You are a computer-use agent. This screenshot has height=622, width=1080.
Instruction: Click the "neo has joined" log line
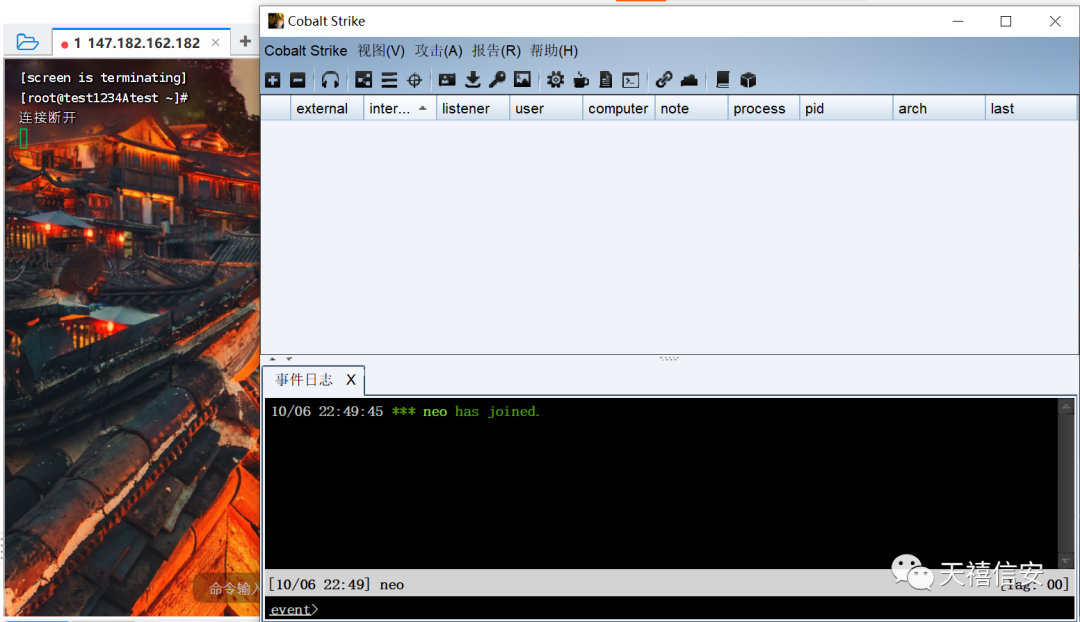[405, 411]
